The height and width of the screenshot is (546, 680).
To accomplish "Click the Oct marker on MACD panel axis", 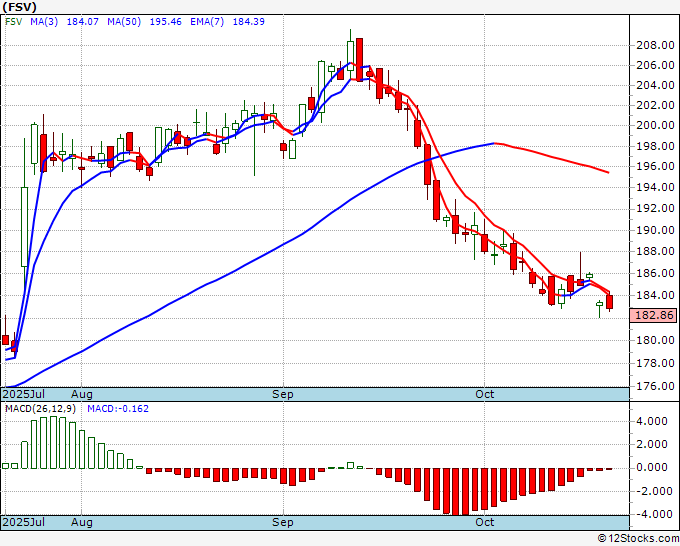I will coord(484,522).
